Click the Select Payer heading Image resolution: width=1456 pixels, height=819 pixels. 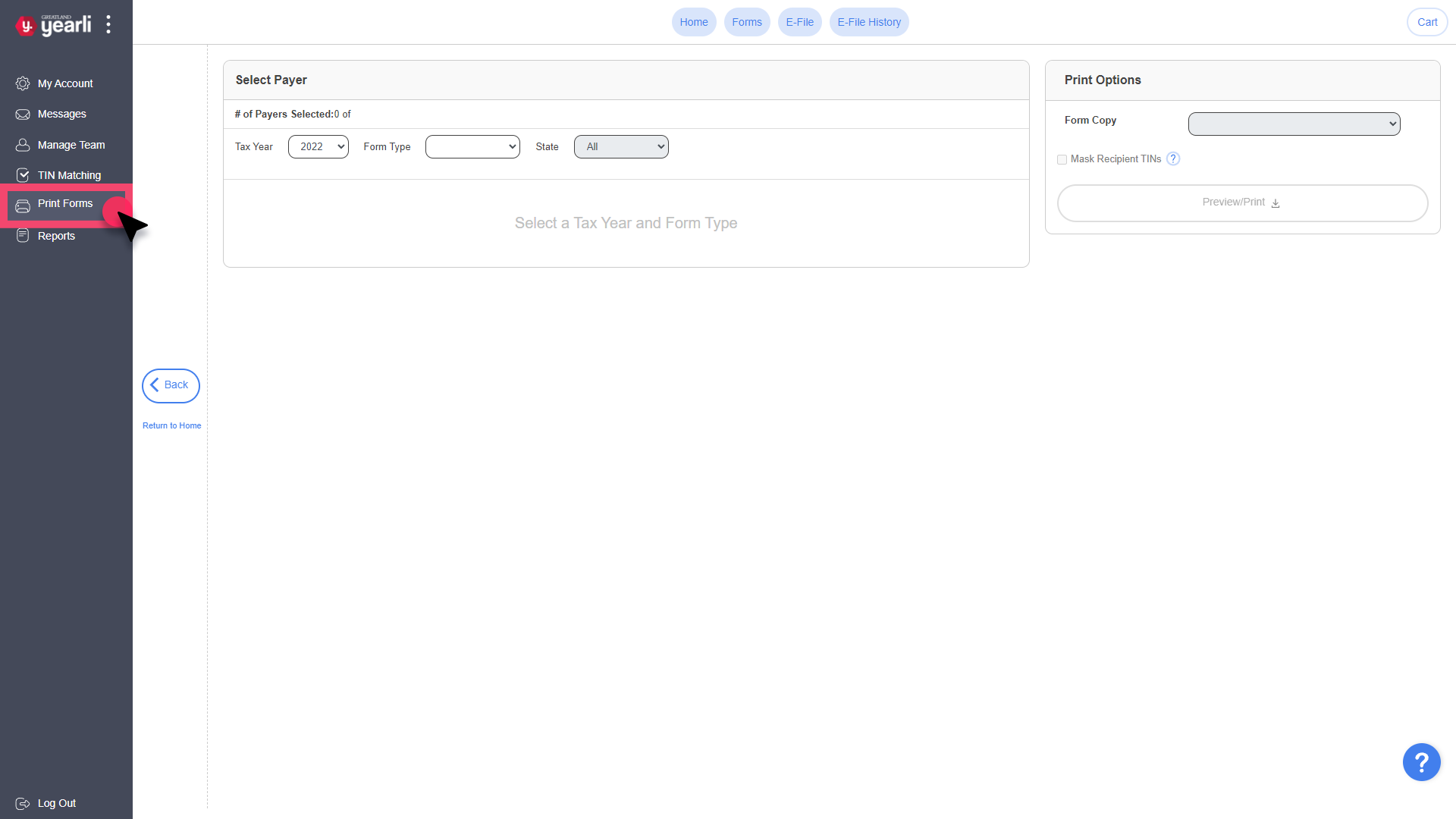[271, 80]
